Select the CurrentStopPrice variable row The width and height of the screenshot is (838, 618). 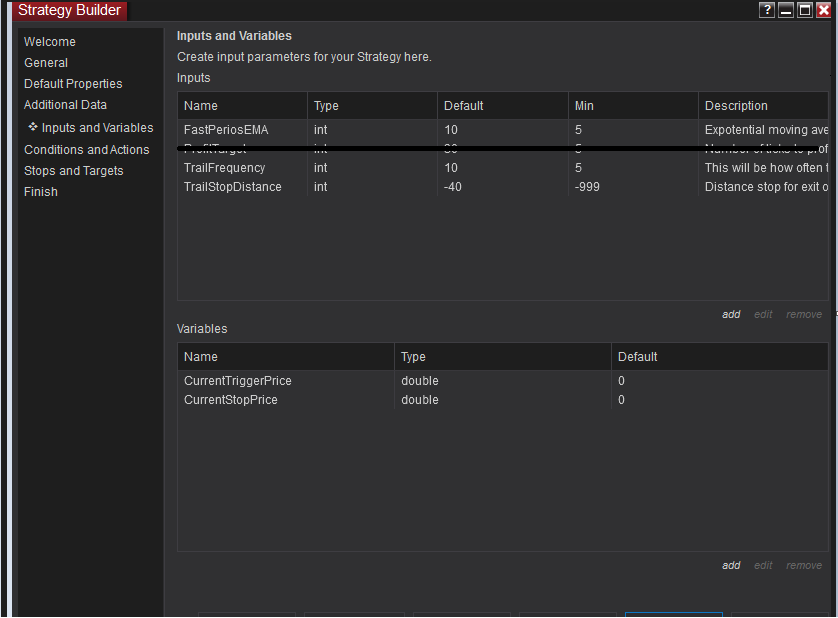click(231, 400)
